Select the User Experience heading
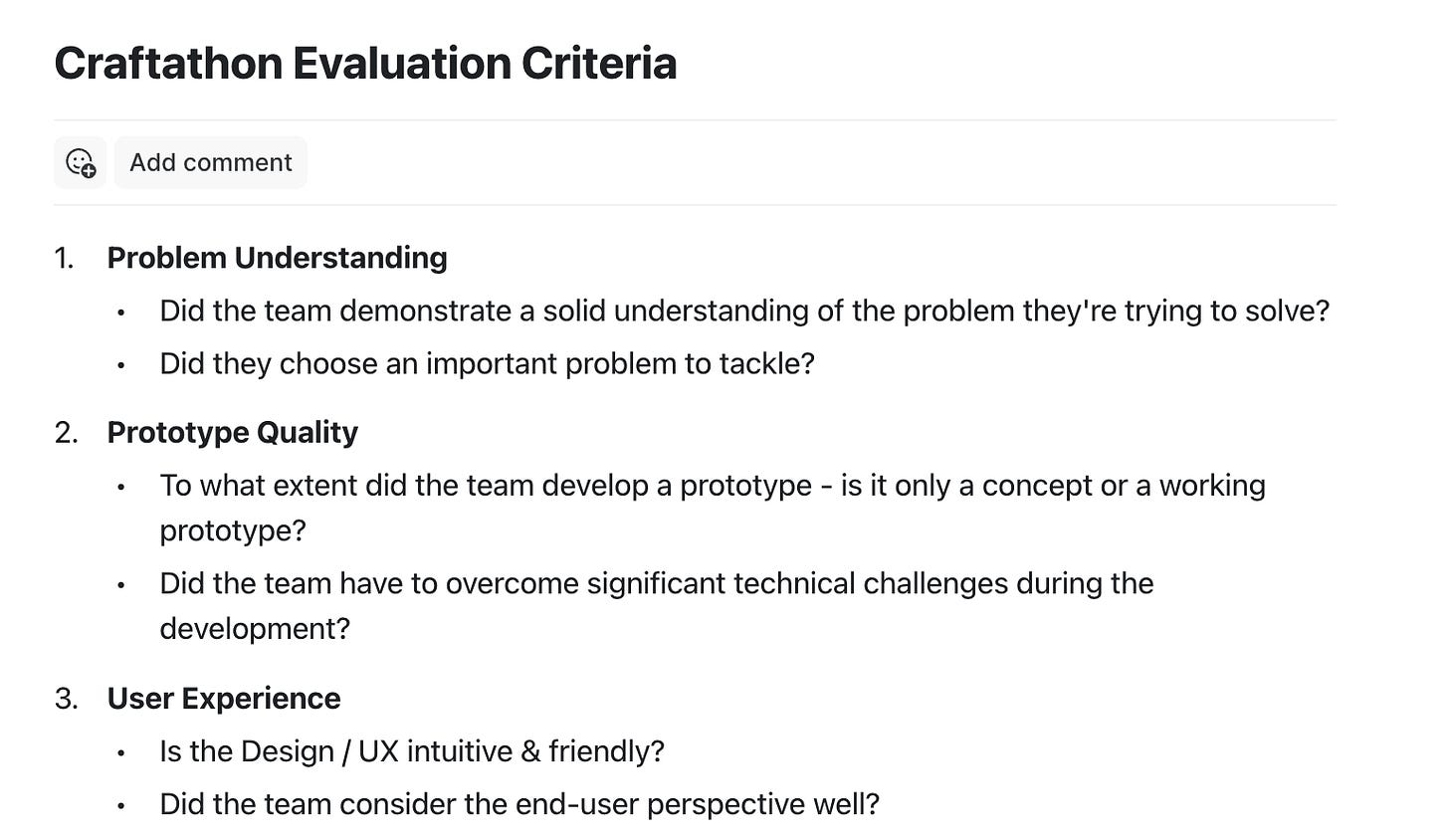The image size is (1449, 840). (223, 698)
